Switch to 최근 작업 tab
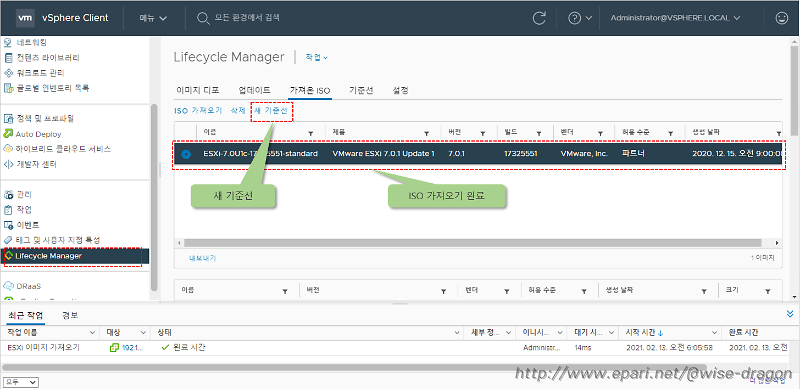The image size is (800, 389). coord(26,315)
